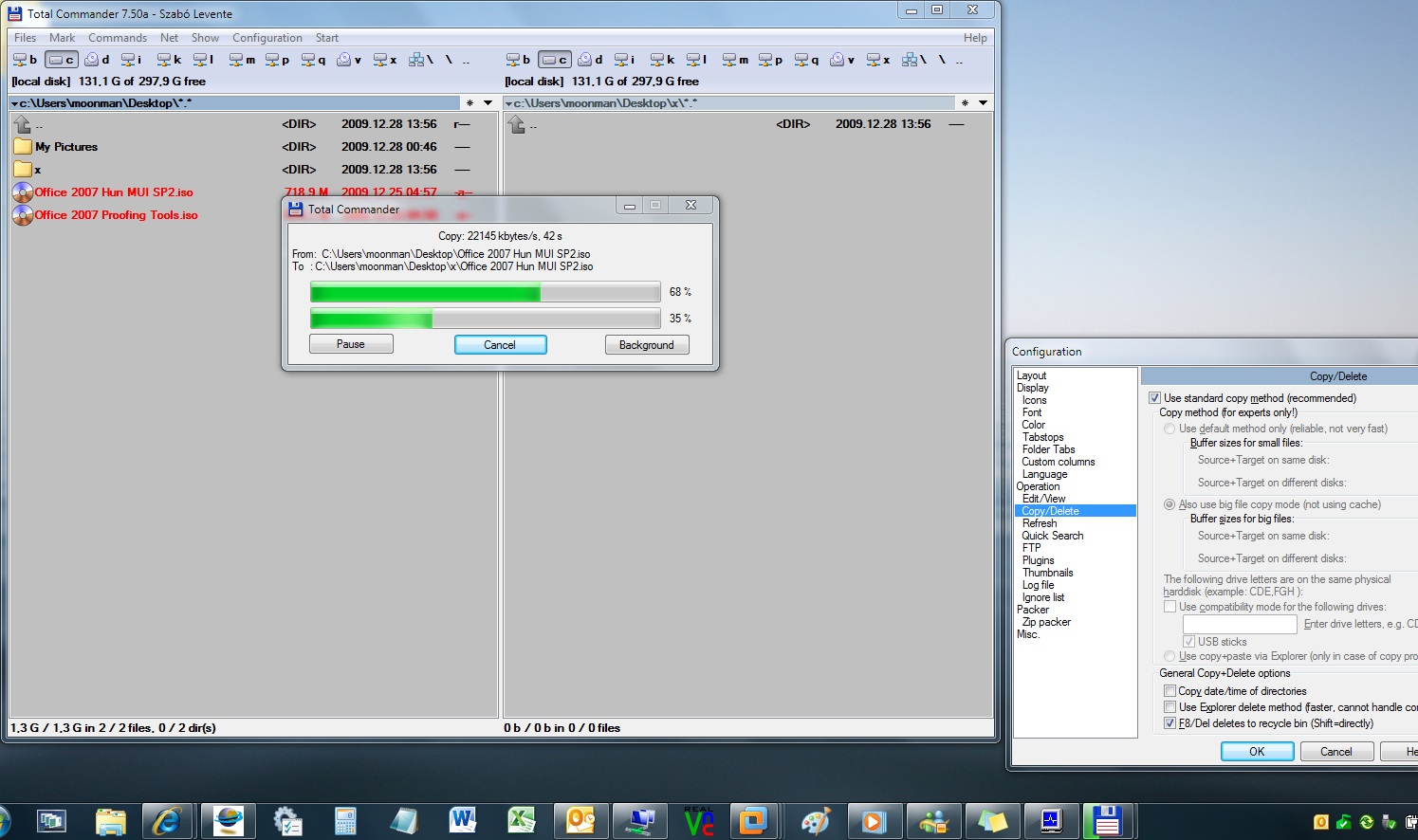Cancel the file copy
1418x840 pixels.
point(500,345)
